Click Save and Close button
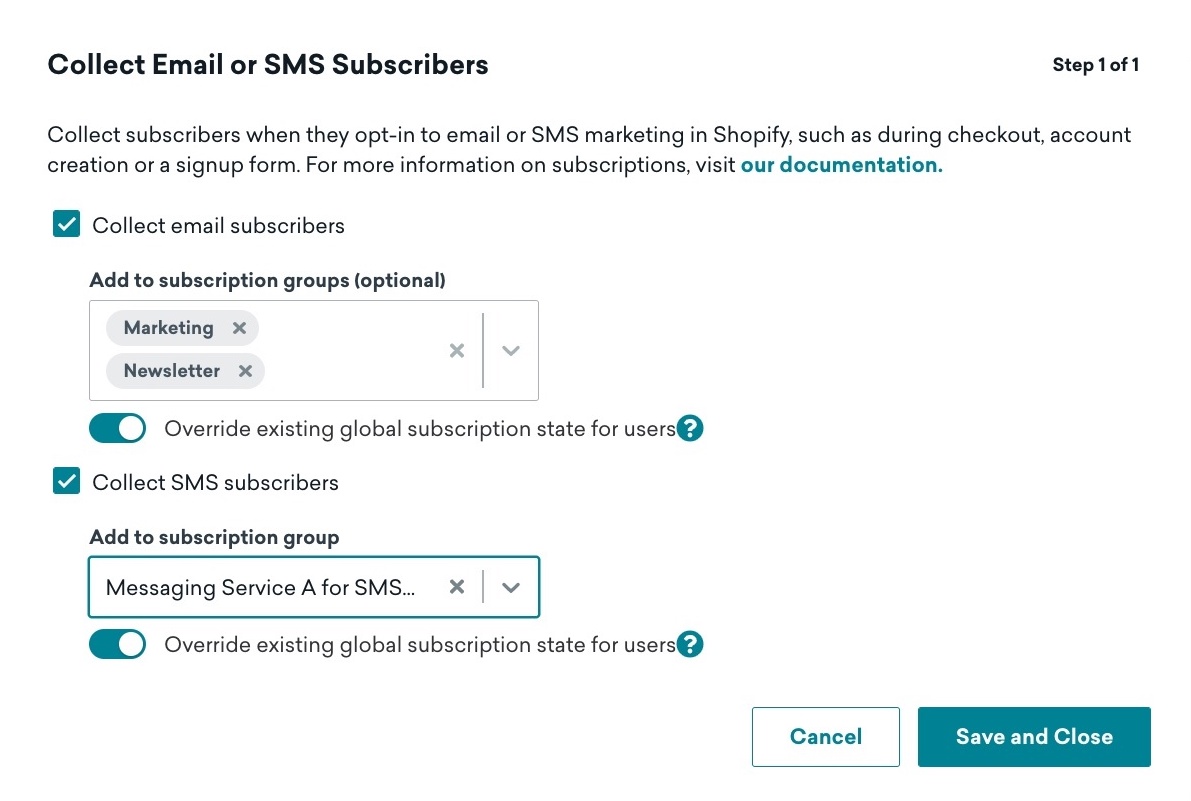 [1034, 736]
